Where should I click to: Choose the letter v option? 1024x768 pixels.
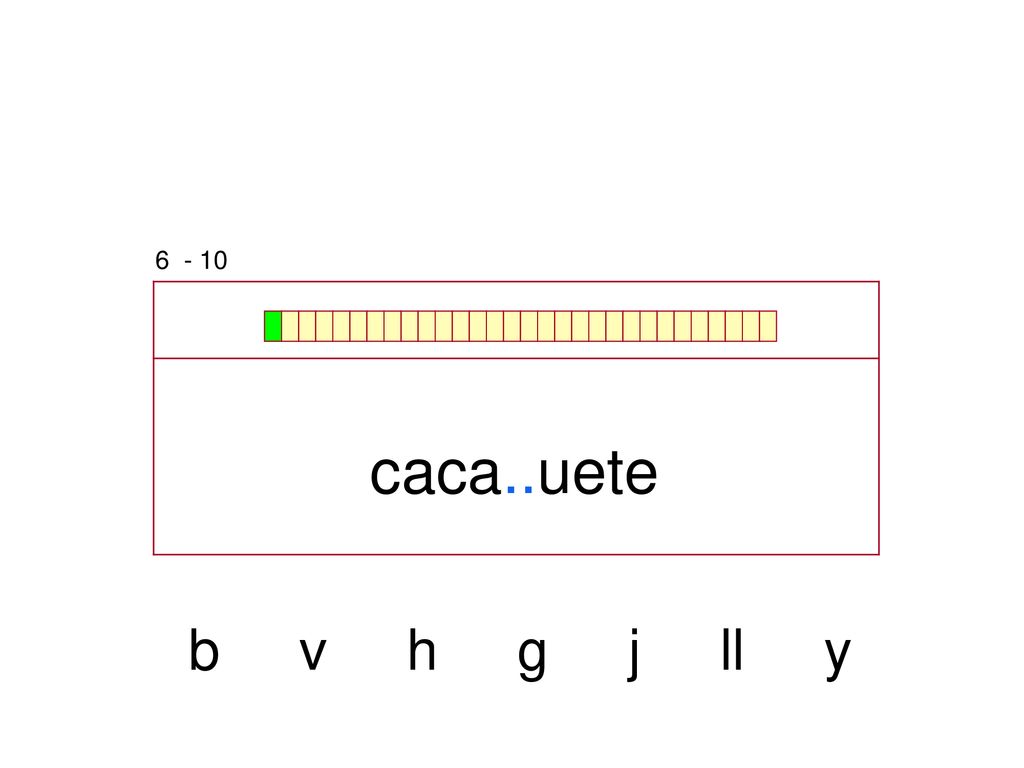pos(313,654)
